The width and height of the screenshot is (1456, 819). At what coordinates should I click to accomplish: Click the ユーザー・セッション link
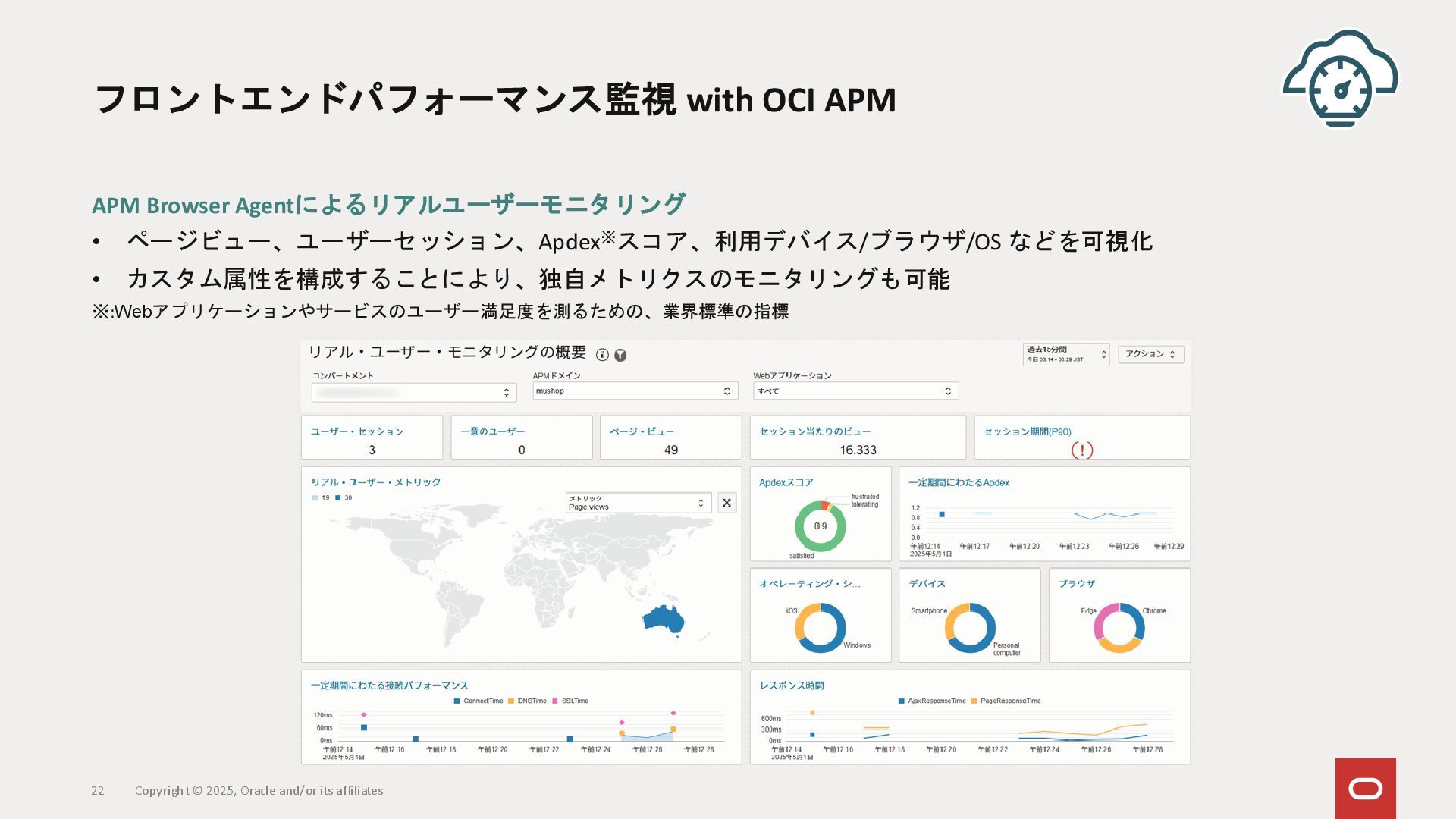356,431
